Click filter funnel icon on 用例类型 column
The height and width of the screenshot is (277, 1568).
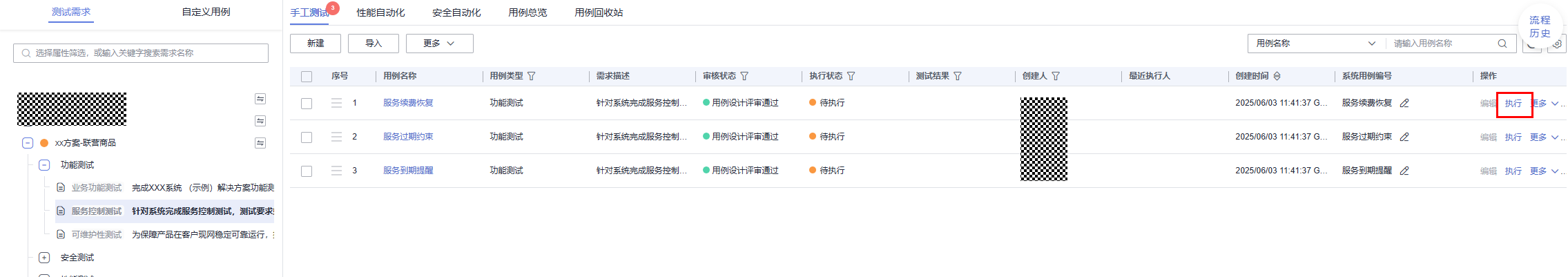coord(532,76)
